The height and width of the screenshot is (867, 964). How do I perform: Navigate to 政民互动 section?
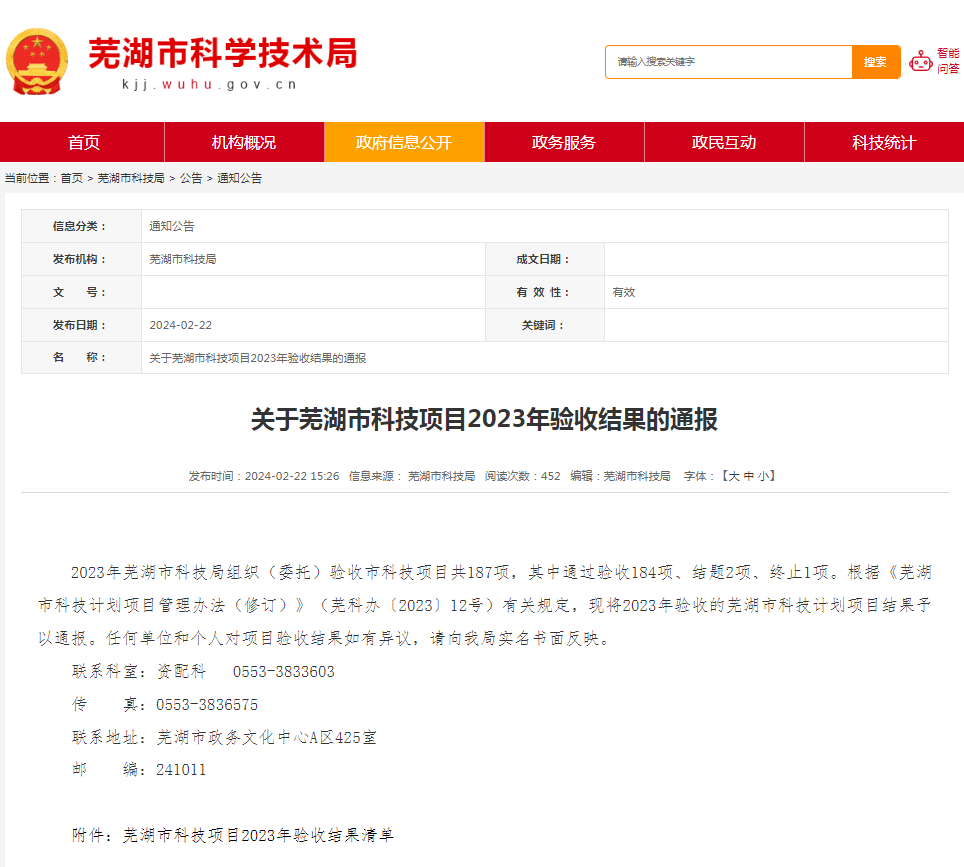click(724, 142)
